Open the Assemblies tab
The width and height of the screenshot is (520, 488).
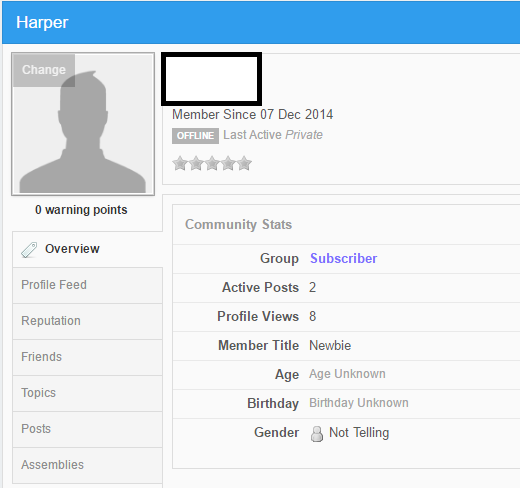coord(87,465)
